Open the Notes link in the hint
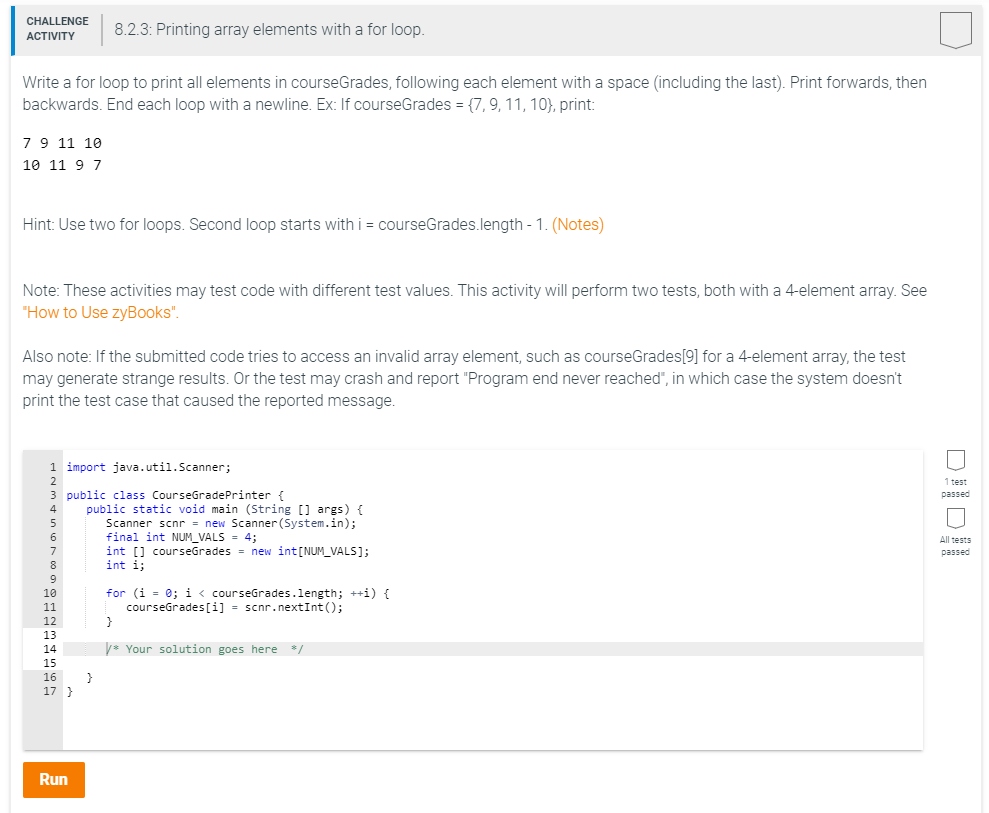The width and height of the screenshot is (989, 813). tap(579, 224)
